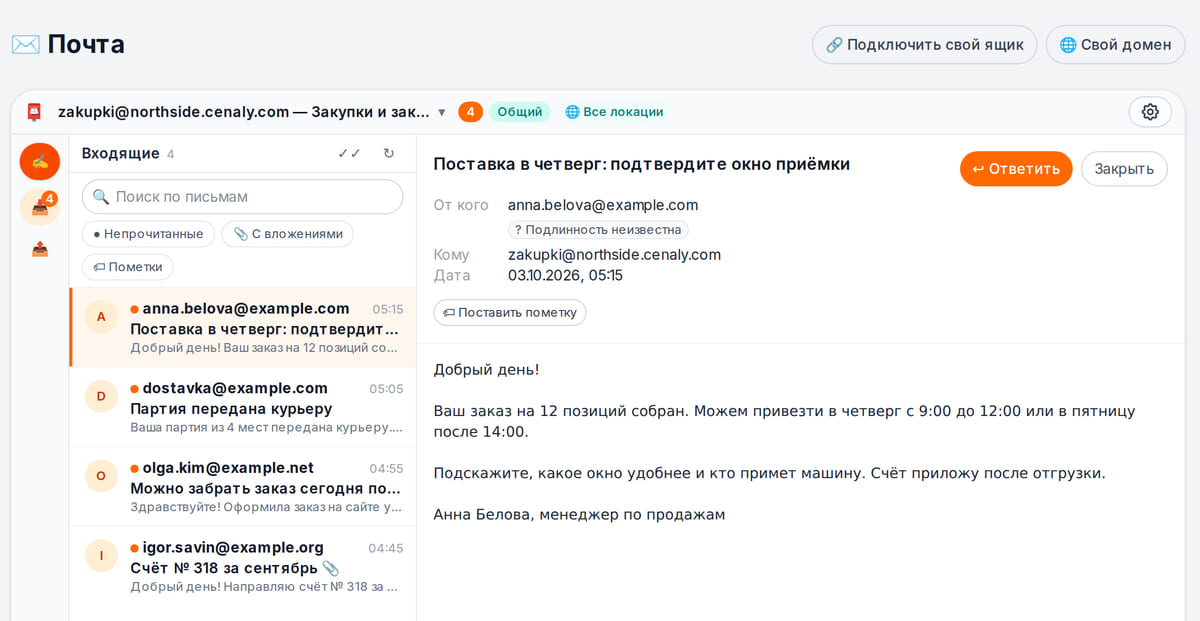Click the orange unread count badge 4
The height and width of the screenshot is (621, 1200).
pyautogui.click(x=470, y=112)
